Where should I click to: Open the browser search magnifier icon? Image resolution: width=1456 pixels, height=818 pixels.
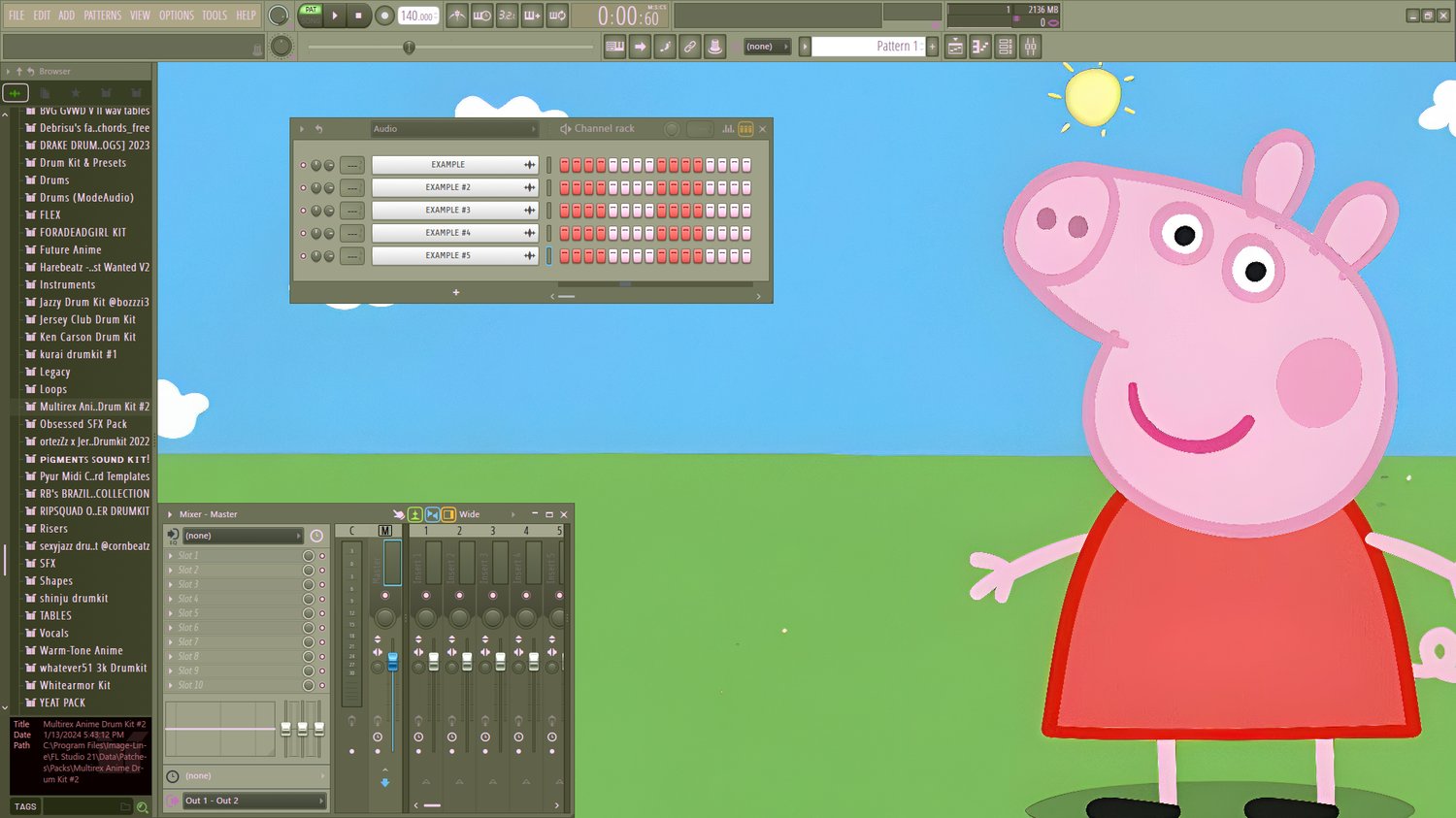(143, 807)
